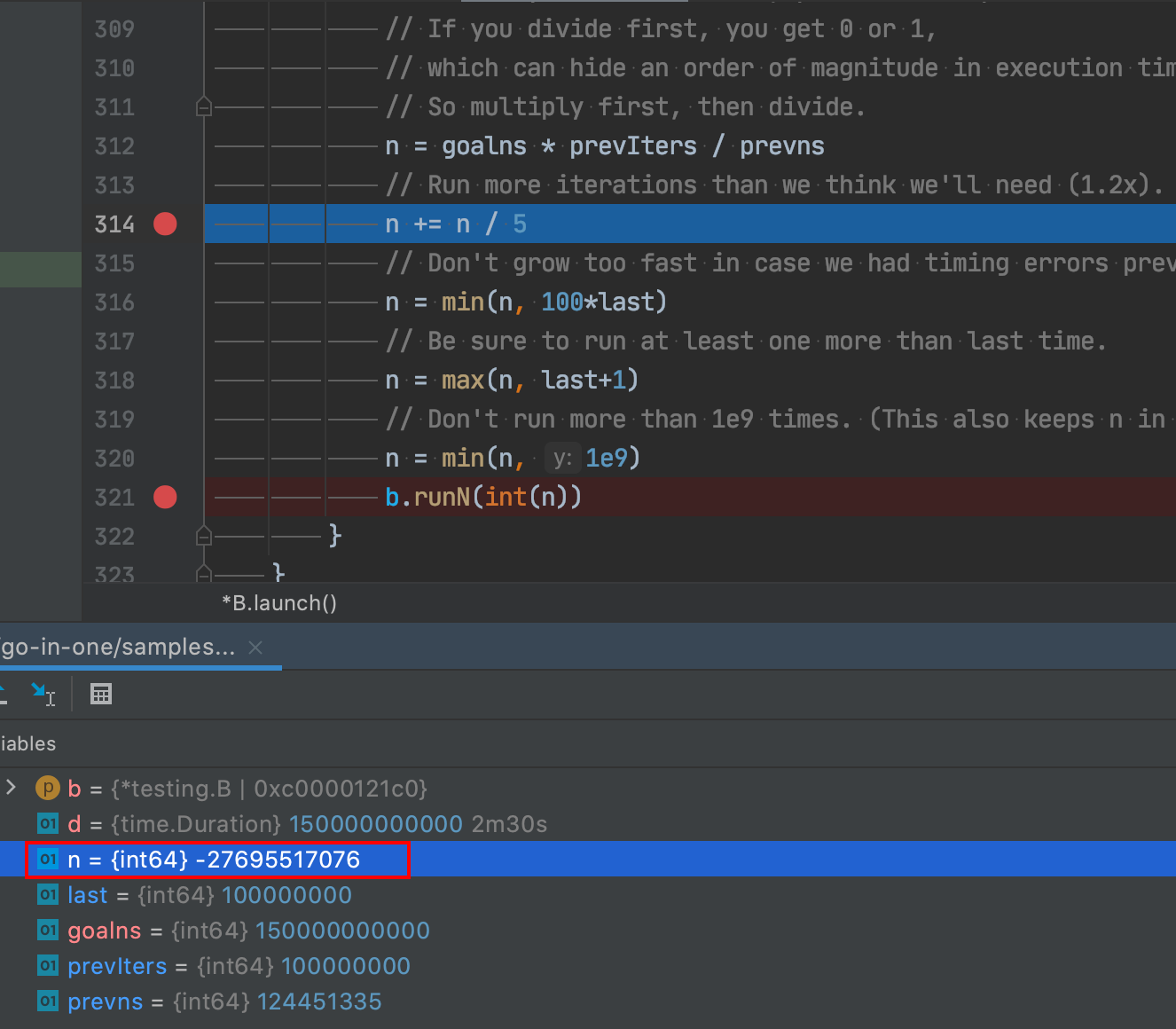Click 'last+1' on line 318
This screenshot has width=1176, height=1029.
(584, 381)
